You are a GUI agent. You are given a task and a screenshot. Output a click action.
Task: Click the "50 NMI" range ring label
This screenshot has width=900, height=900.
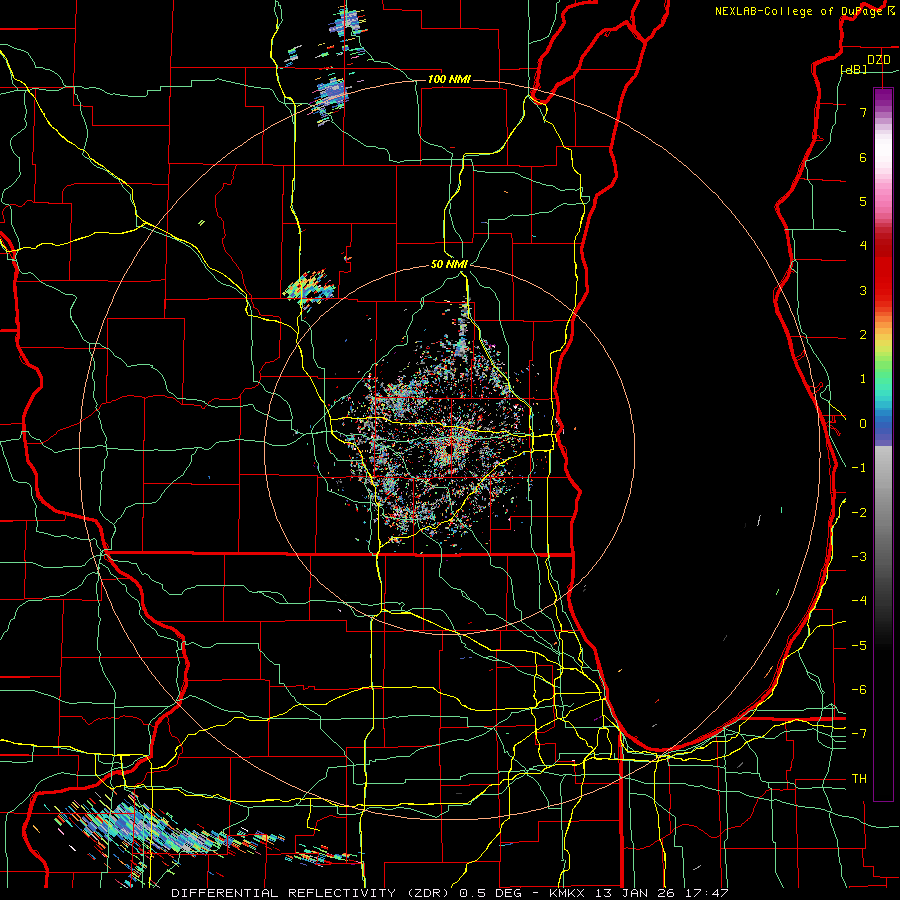(449, 264)
